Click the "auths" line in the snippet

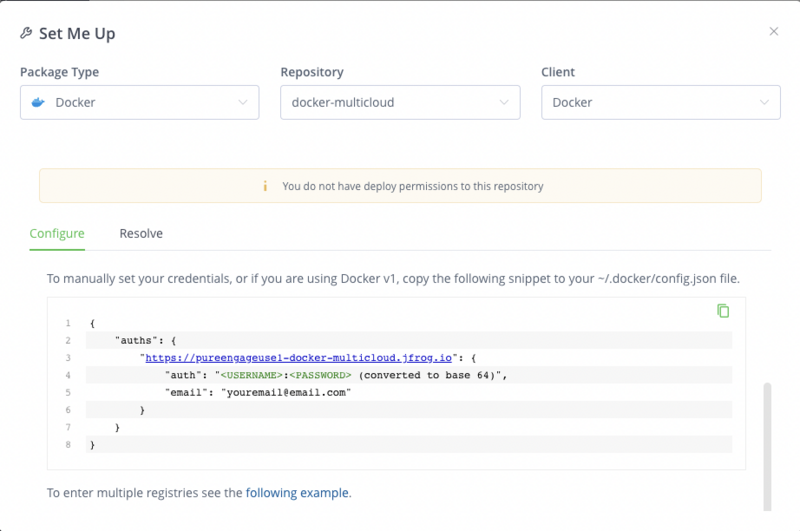click(409, 340)
